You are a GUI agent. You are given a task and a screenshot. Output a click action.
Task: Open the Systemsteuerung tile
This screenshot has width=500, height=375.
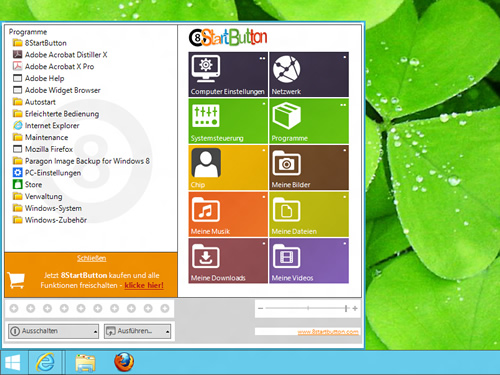point(228,121)
